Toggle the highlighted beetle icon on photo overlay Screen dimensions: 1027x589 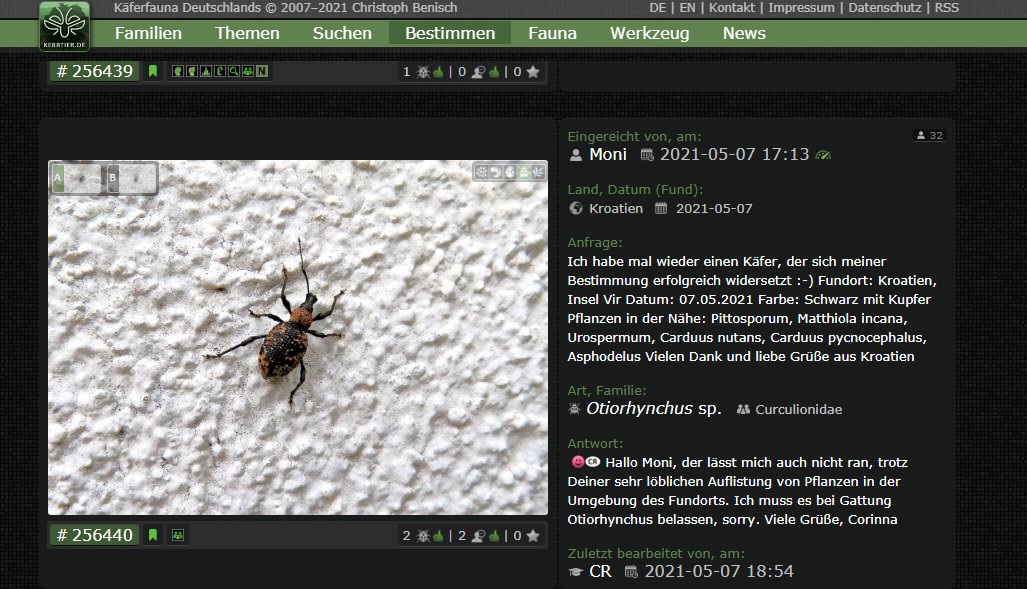point(524,172)
